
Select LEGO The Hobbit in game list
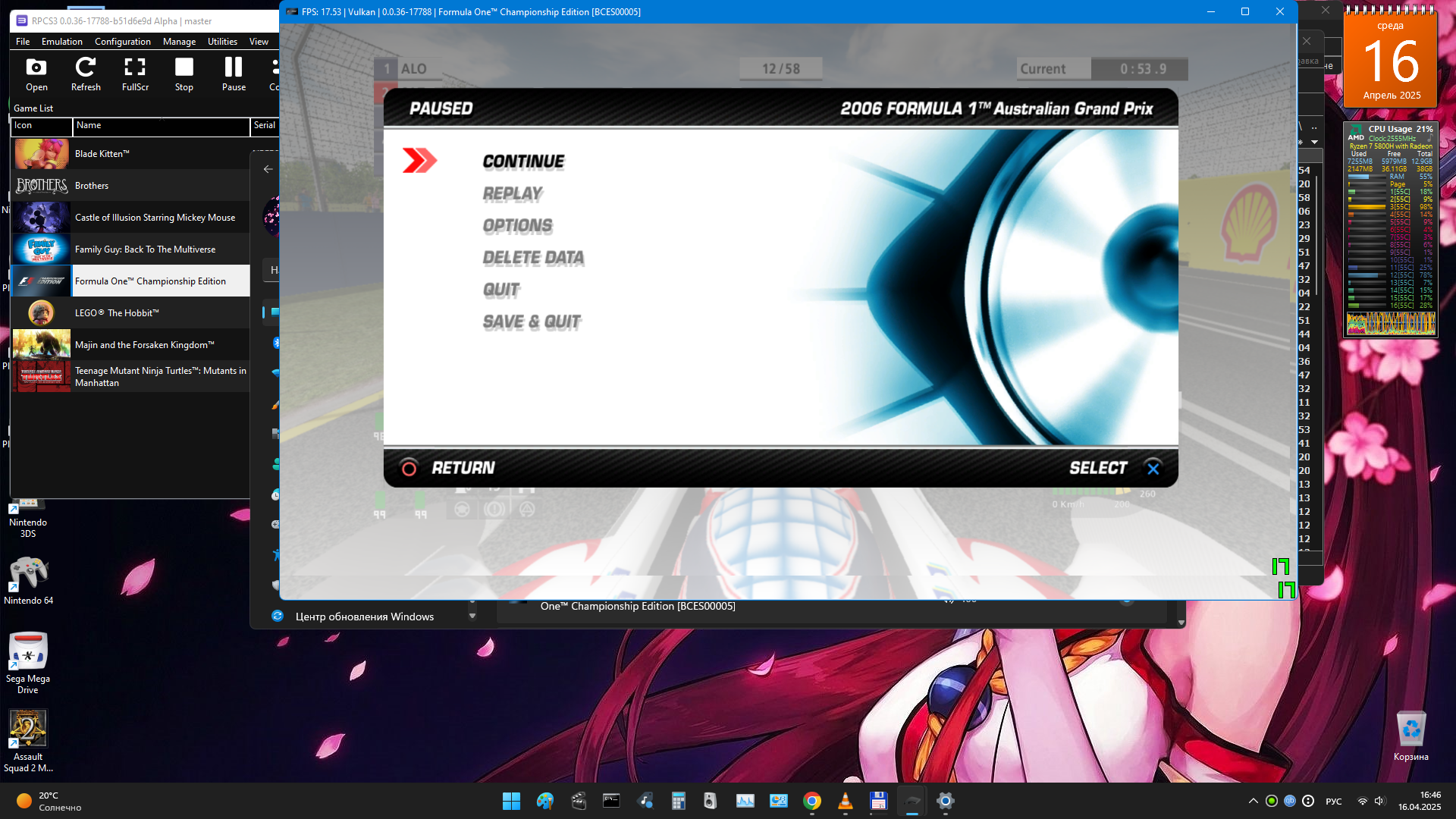[x=130, y=313]
